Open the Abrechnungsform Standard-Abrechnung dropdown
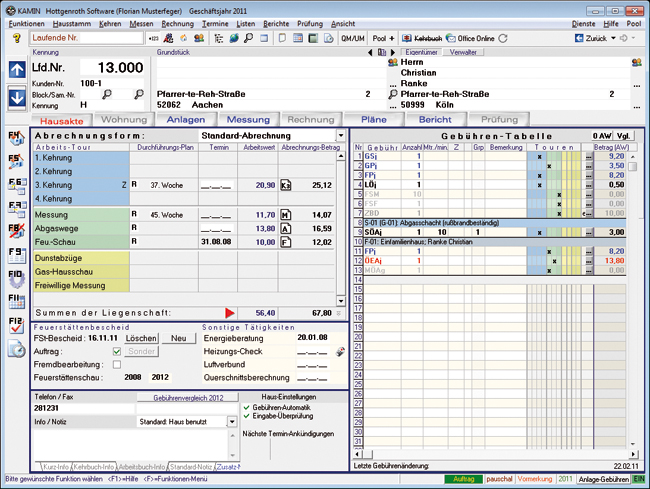This screenshot has height=489, width=650. (x=341, y=136)
